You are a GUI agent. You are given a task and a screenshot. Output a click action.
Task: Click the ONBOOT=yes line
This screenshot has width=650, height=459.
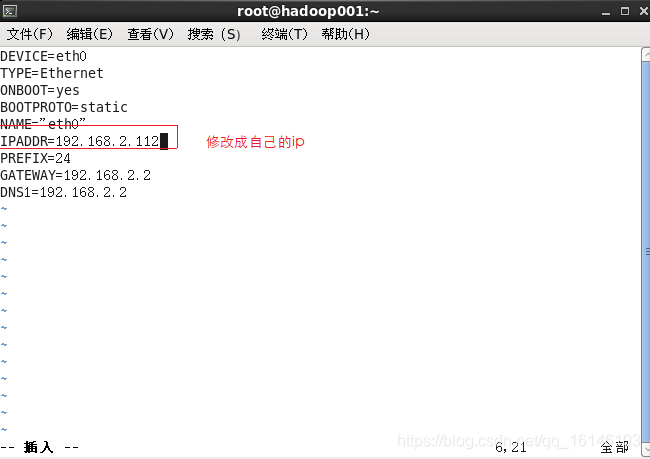[40, 90]
